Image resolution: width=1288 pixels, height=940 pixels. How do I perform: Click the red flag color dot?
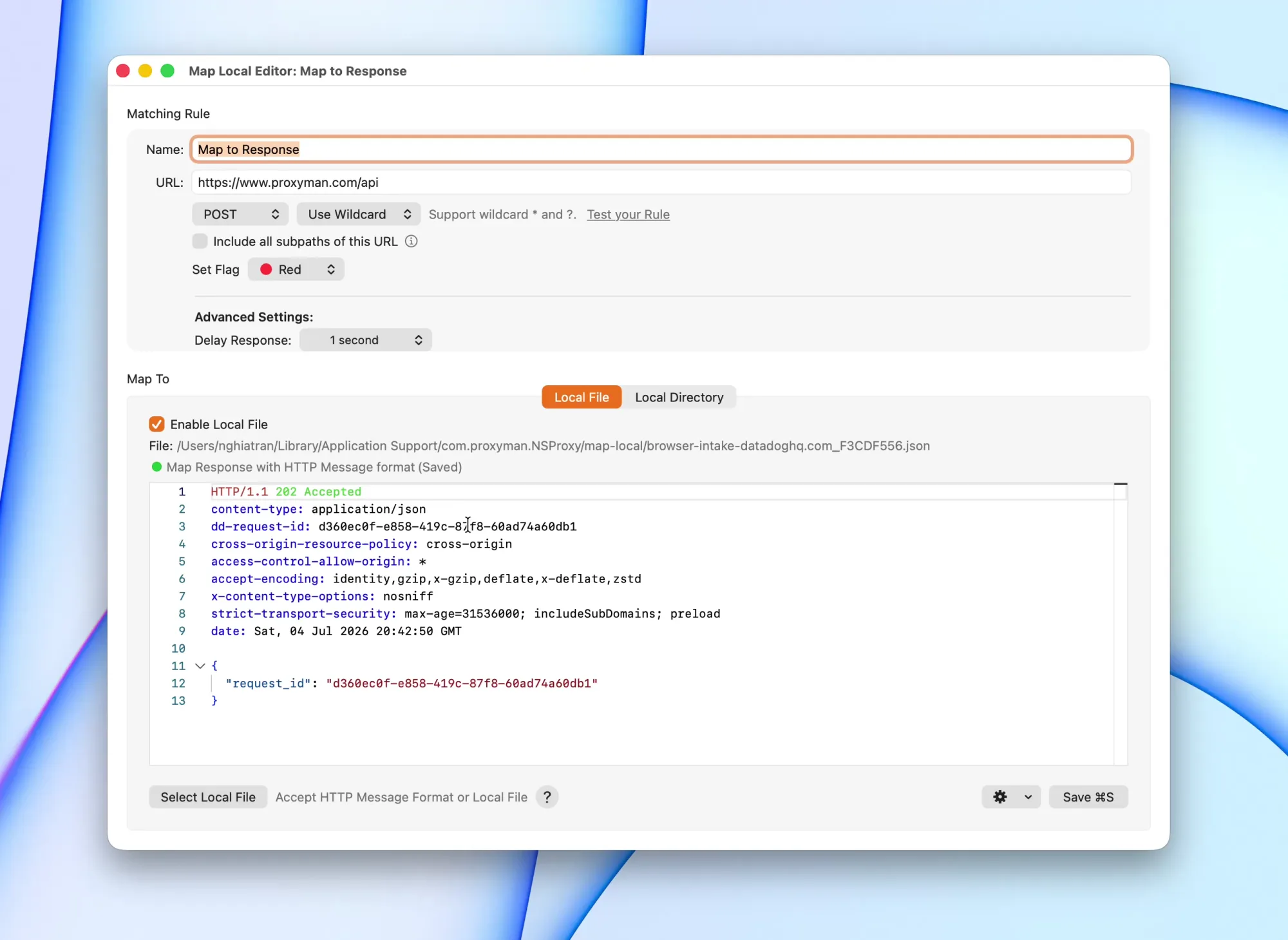[265, 269]
